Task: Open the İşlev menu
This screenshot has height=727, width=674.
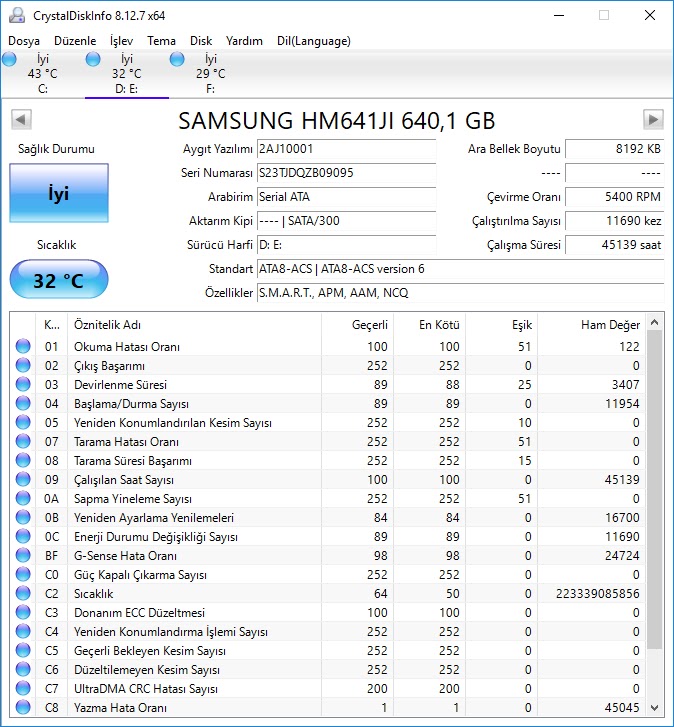Action: point(121,41)
